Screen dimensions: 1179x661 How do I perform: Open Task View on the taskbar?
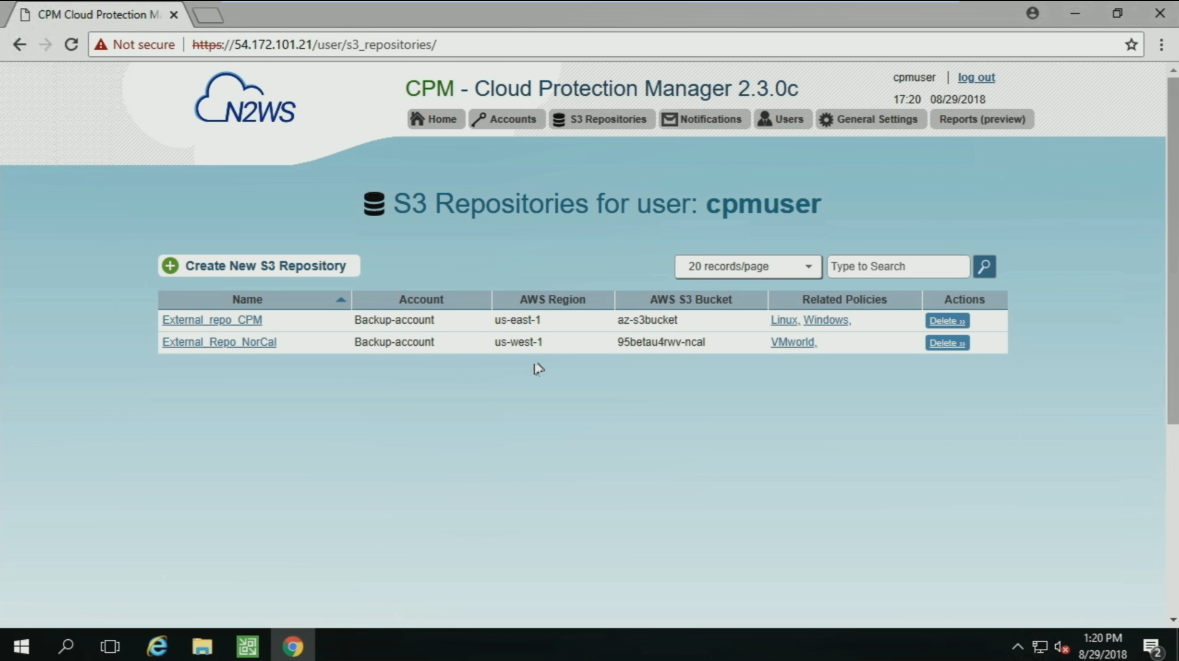click(x=111, y=646)
